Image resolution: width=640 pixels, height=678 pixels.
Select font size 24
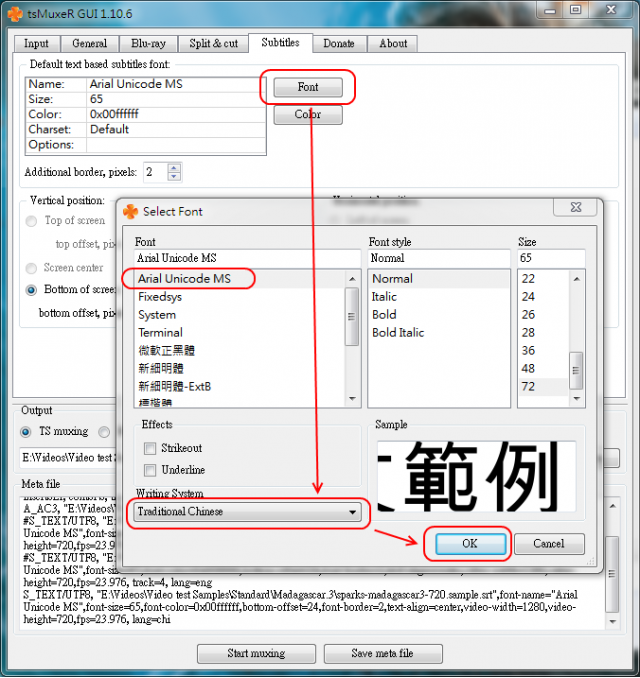pyautogui.click(x=544, y=297)
